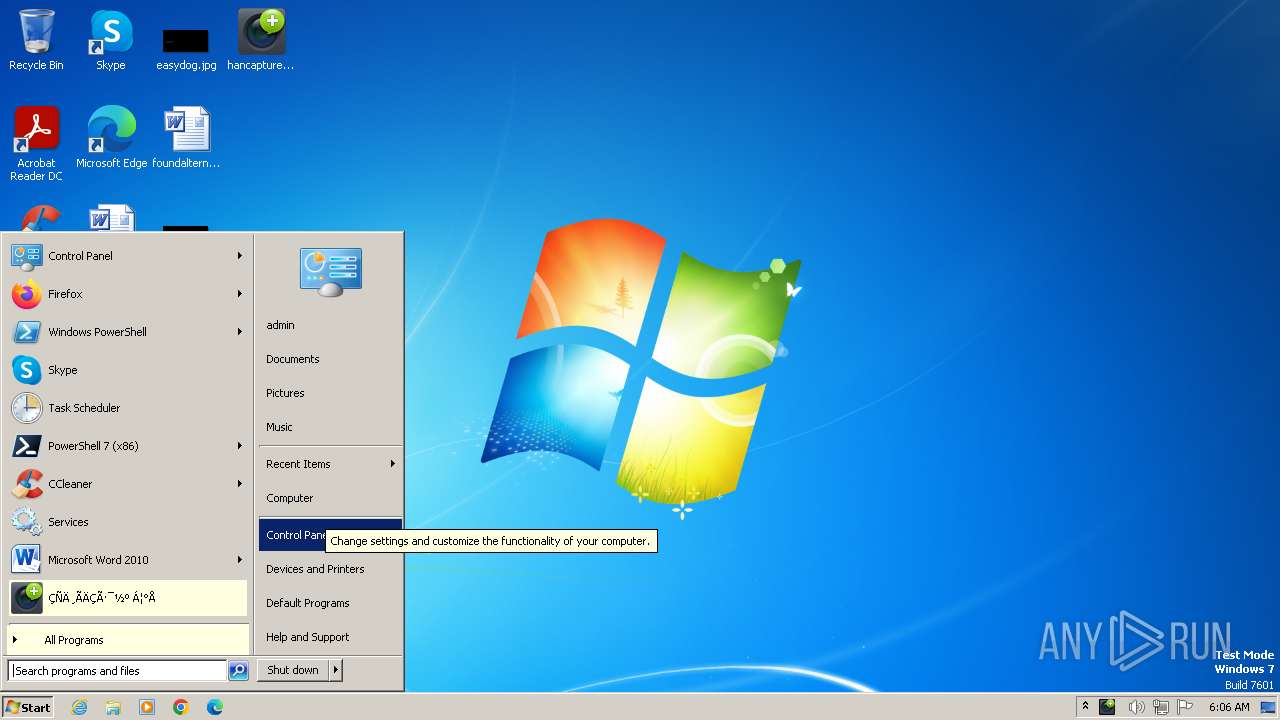1280x720 pixels.
Task: Select the easydog.jpg desktop file
Action: [186, 47]
